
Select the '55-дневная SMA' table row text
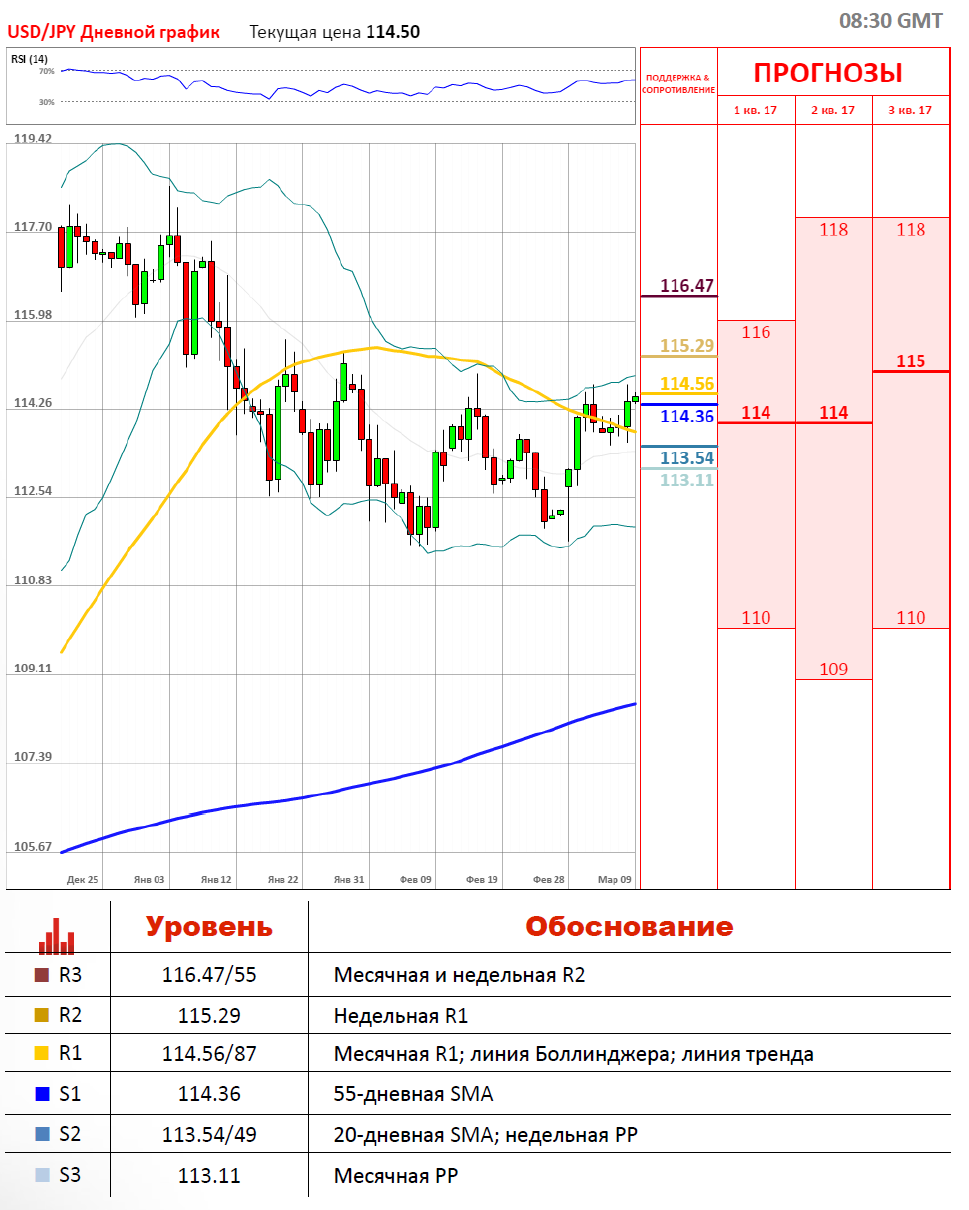click(413, 1095)
